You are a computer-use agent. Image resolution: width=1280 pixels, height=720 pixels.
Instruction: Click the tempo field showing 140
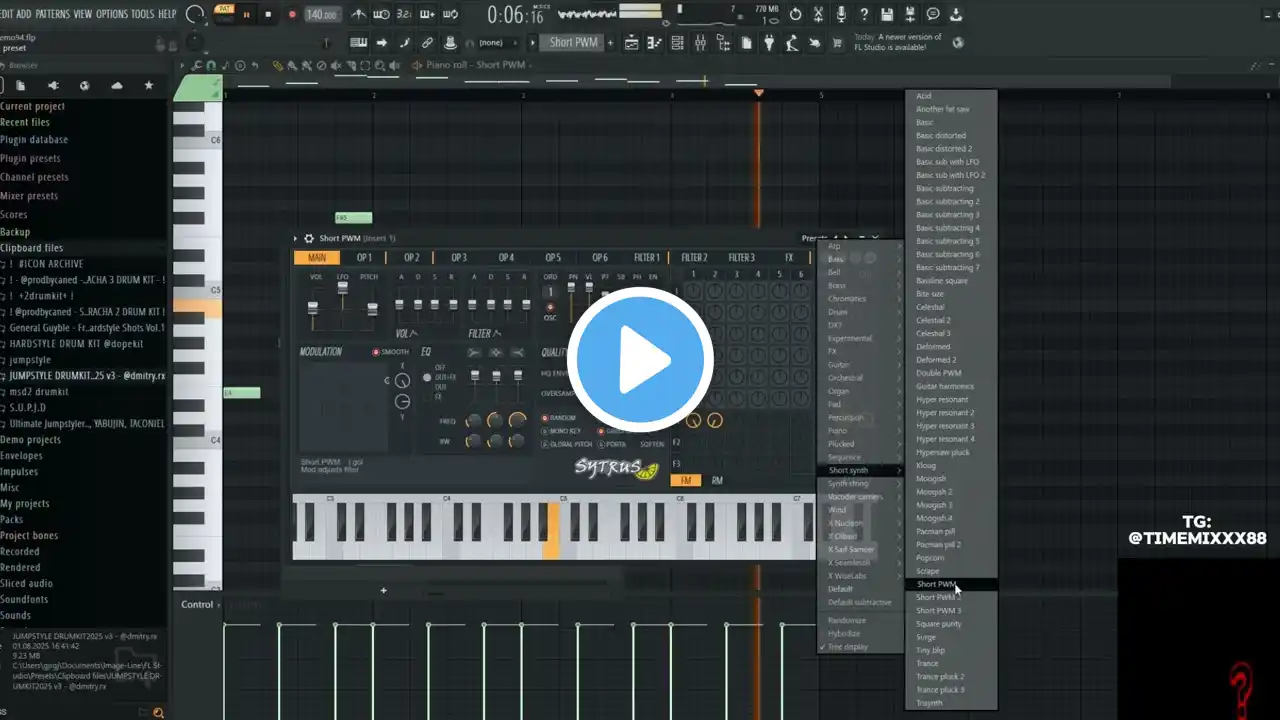coord(321,15)
